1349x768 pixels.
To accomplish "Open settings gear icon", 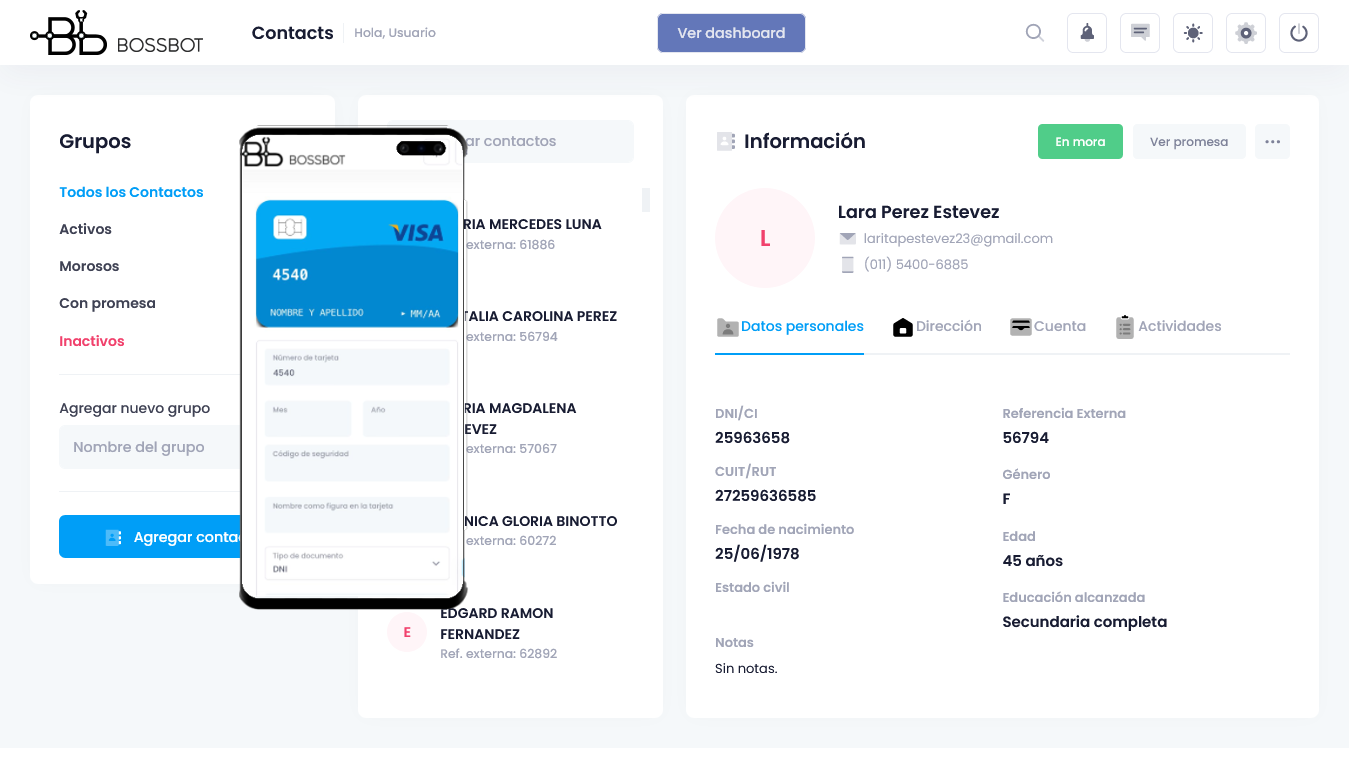I will [1246, 33].
